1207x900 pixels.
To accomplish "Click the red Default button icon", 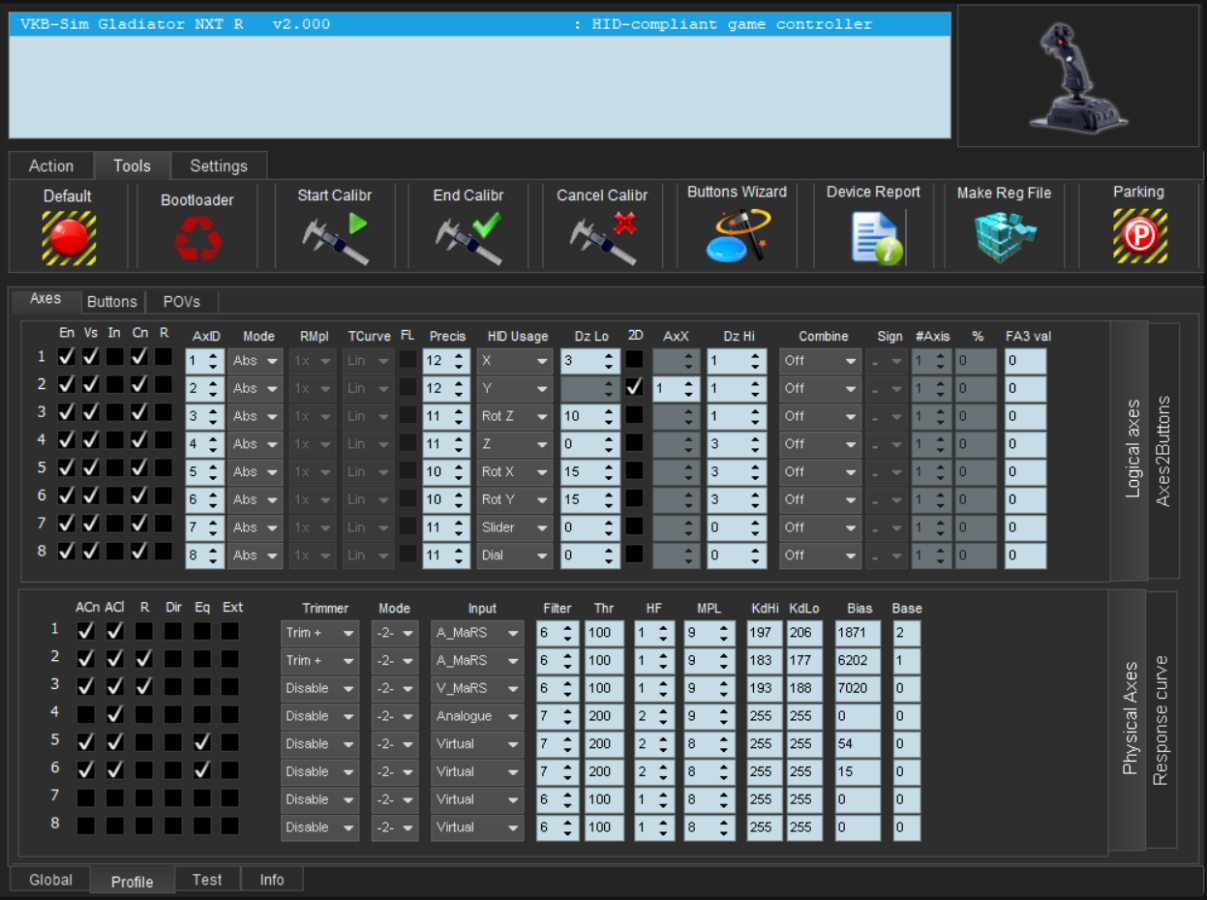I will click(x=69, y=237).
